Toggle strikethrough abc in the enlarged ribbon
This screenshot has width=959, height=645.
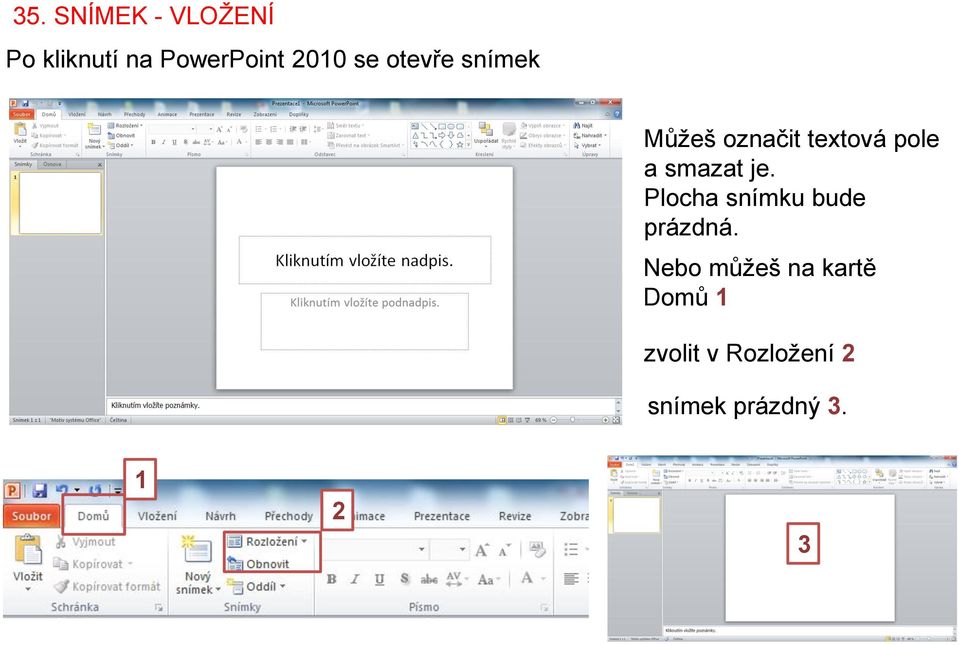(429, 578)
